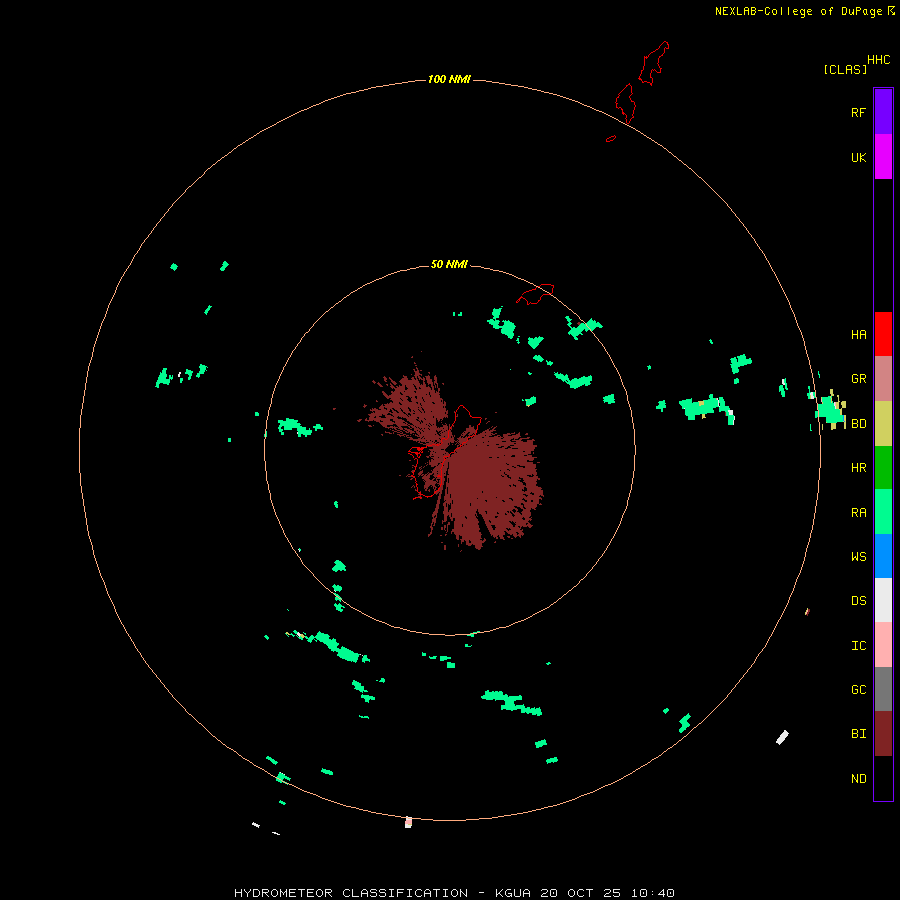Click the HR legend label
The width and height of the screenshot is (900, 900).
pyautogui.click(x=858, y=468)
